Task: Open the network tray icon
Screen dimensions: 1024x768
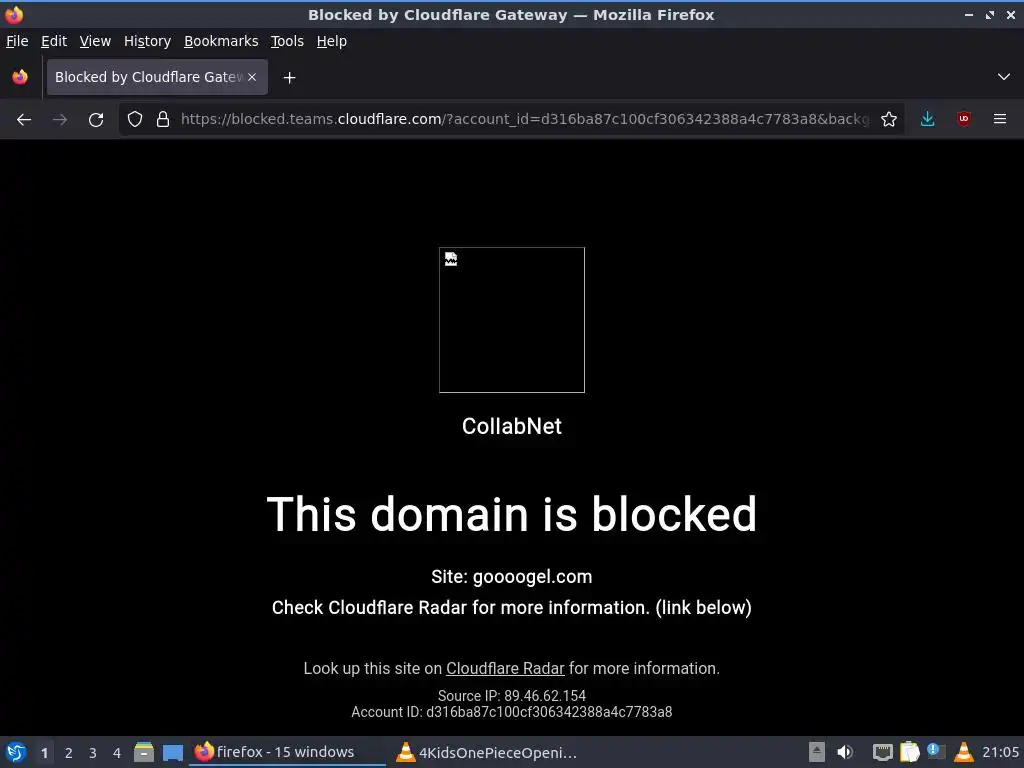Action: (x=882, y=752)
